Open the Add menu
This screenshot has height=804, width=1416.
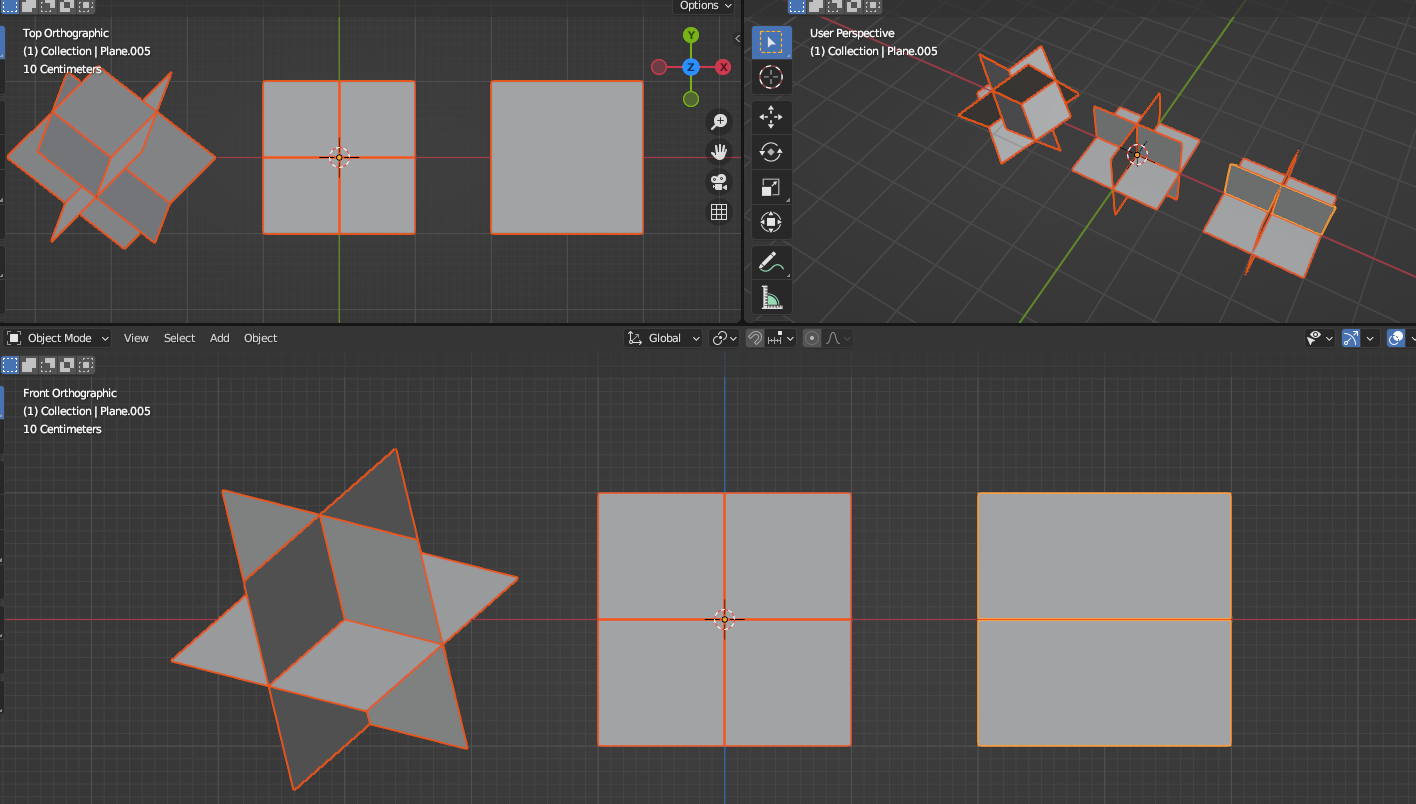coord(219,338)
